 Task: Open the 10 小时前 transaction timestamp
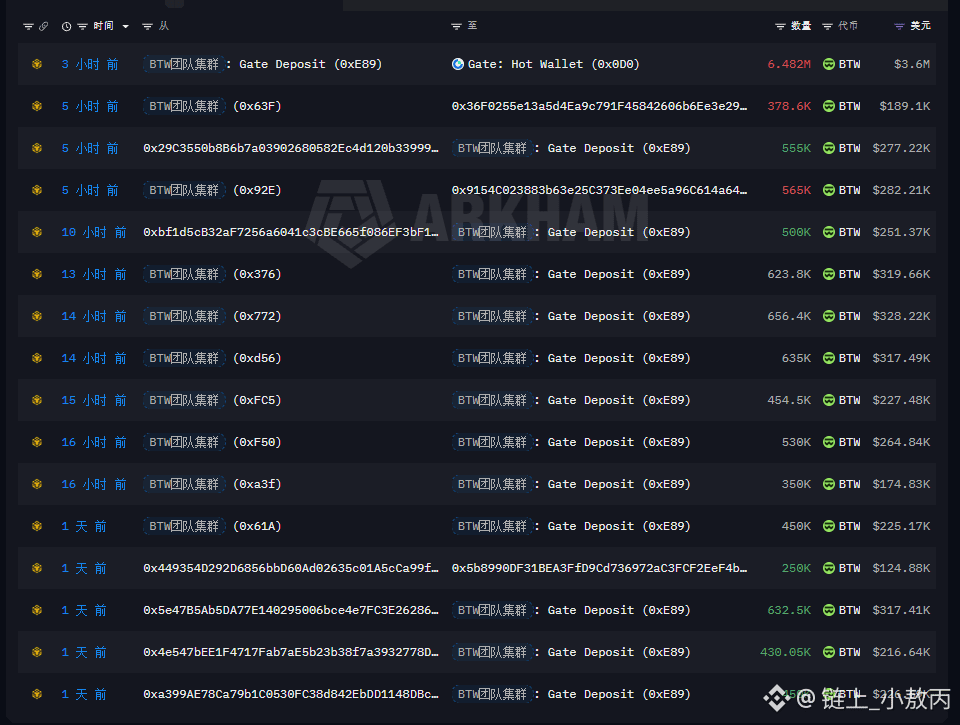coord(94,232)
